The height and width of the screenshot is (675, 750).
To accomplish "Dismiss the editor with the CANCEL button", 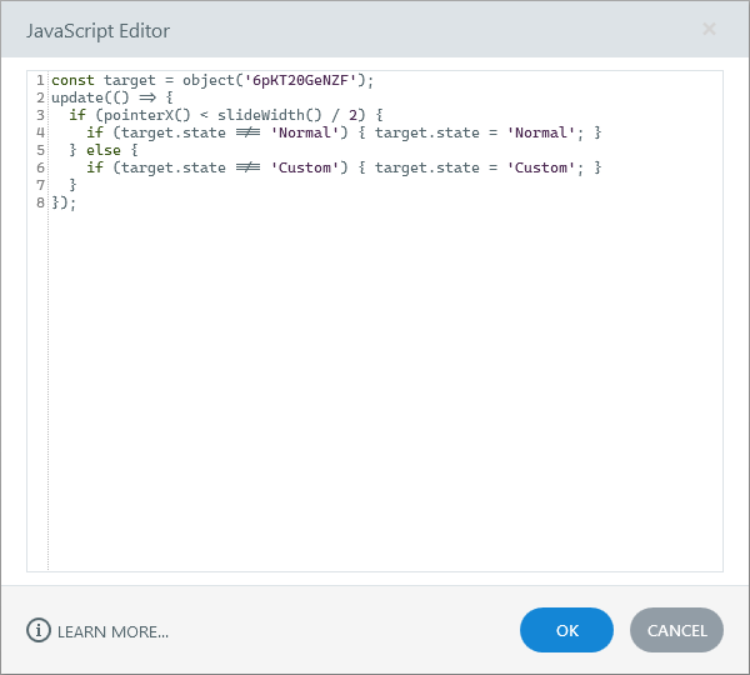I will pyautogui.click(x=676, y=630).
